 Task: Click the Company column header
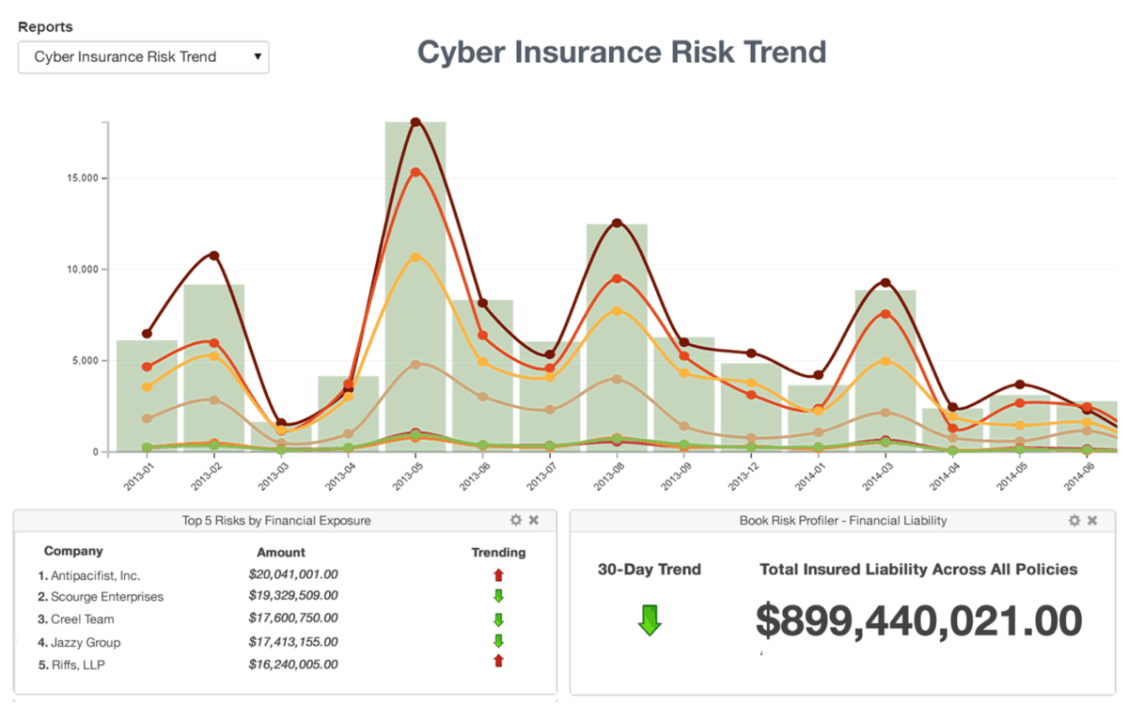pos(73,551)
